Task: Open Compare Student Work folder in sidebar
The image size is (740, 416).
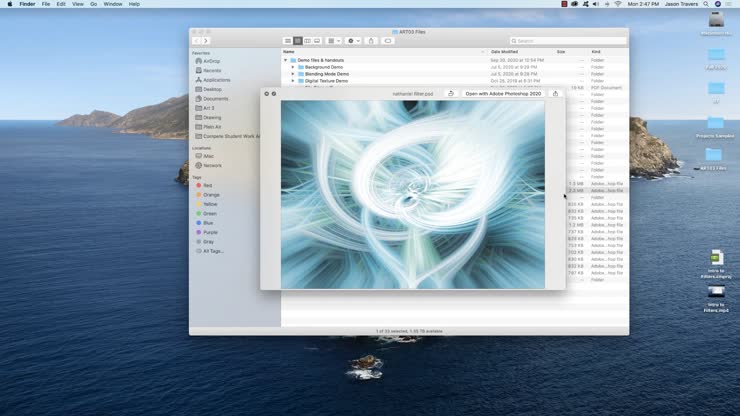Action: (227, 136)
